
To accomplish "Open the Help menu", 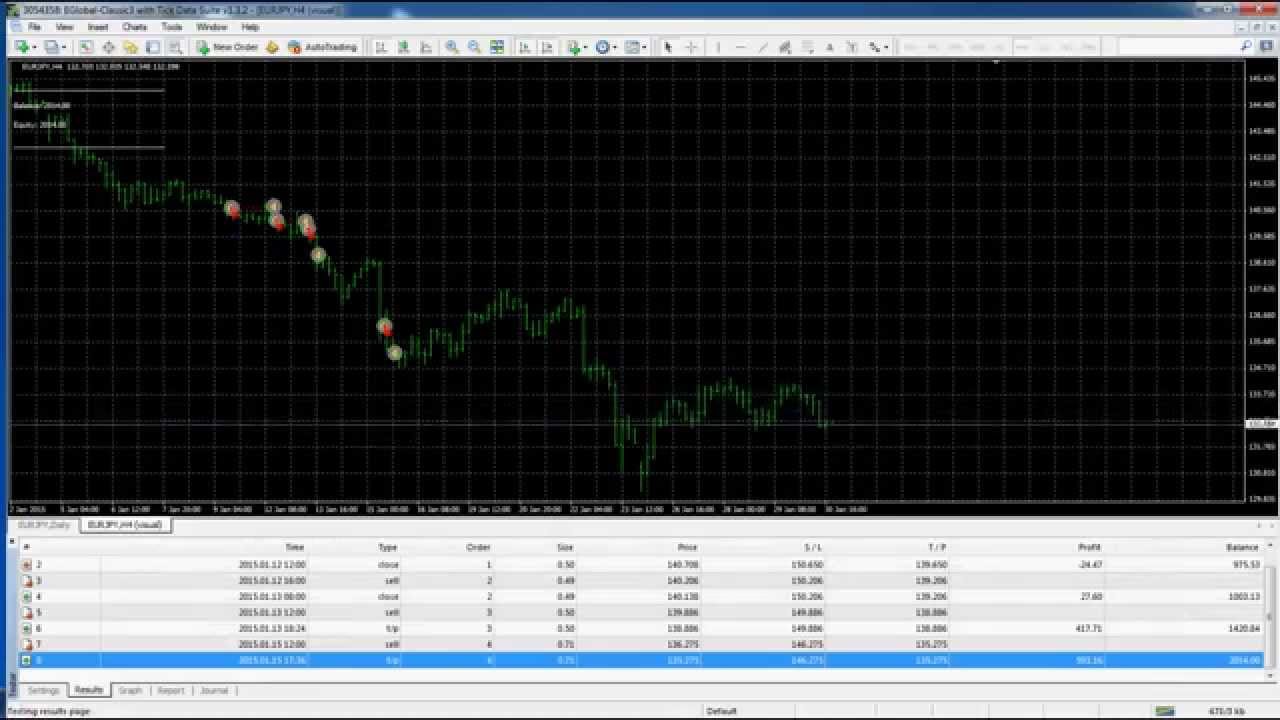I will (251, 27).
